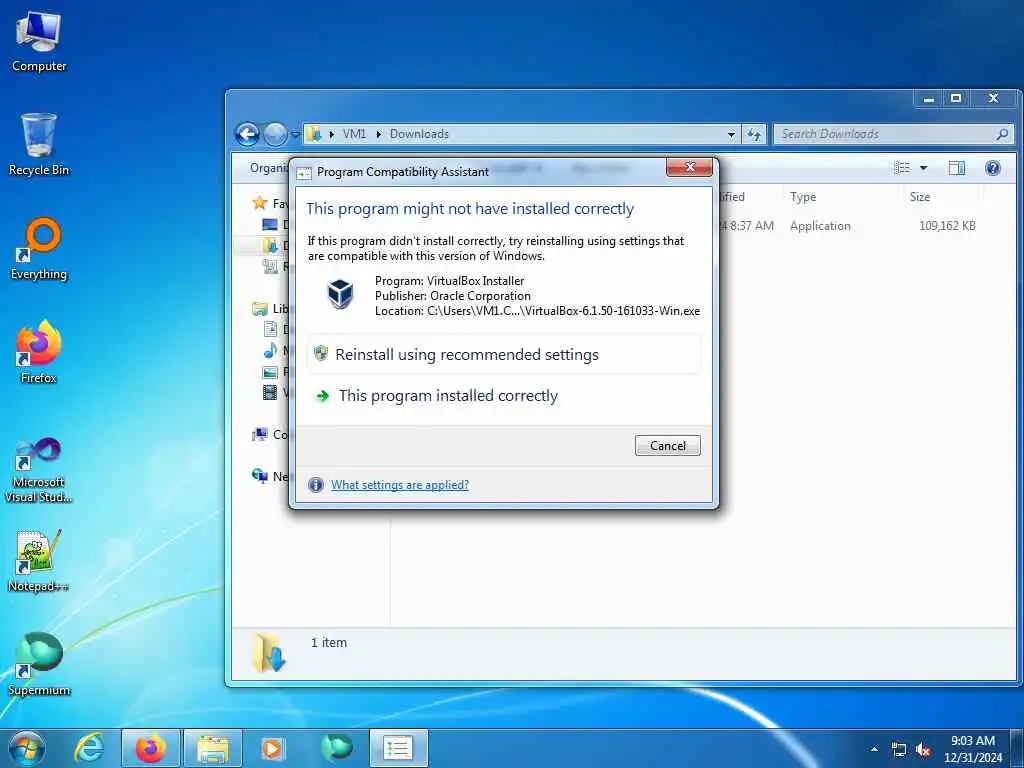Go forward in the Explorer window
Screen dimensions: 1024x768
pyautogui.click(x=275, y=135)
